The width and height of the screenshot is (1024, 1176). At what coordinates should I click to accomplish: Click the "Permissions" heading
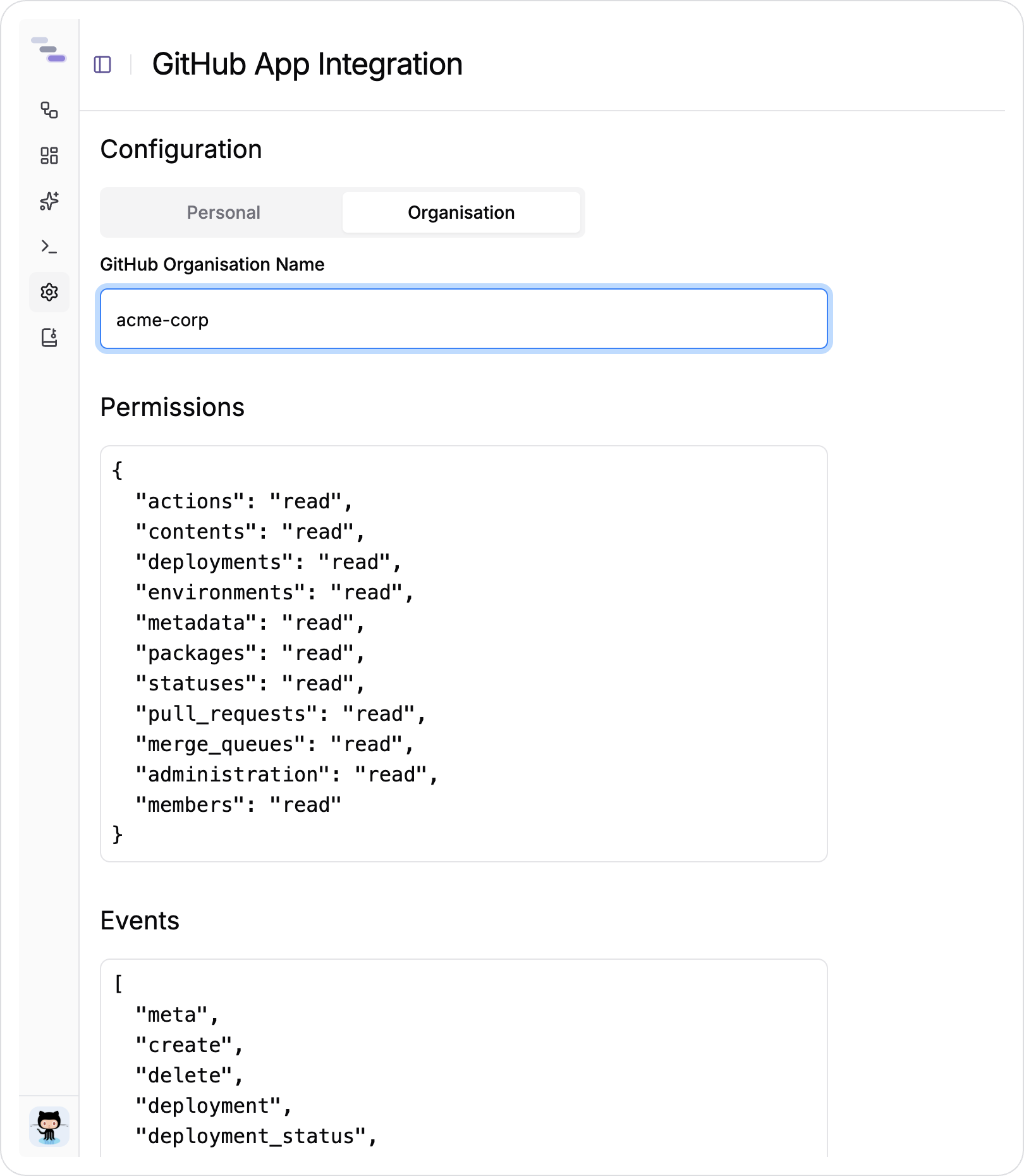[173, 408]
